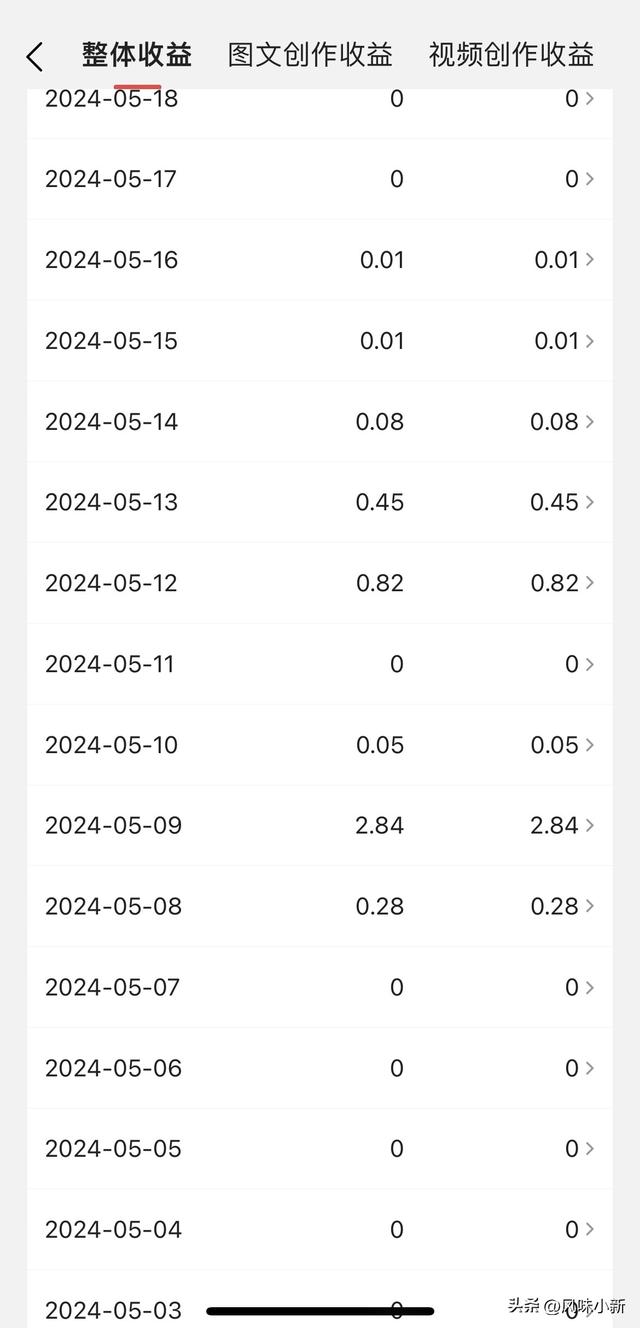Open the 2024-05-06 date entry

(320, 1068)
